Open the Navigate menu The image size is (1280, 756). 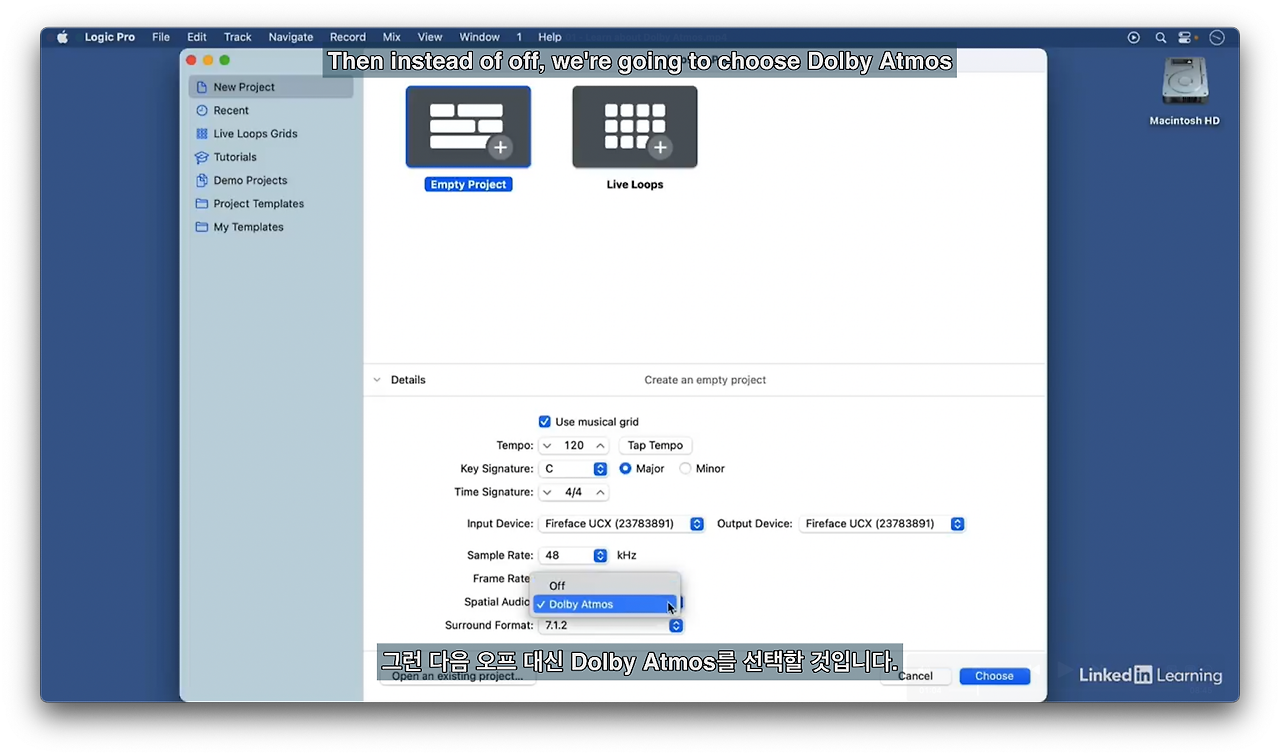(291, 37)
